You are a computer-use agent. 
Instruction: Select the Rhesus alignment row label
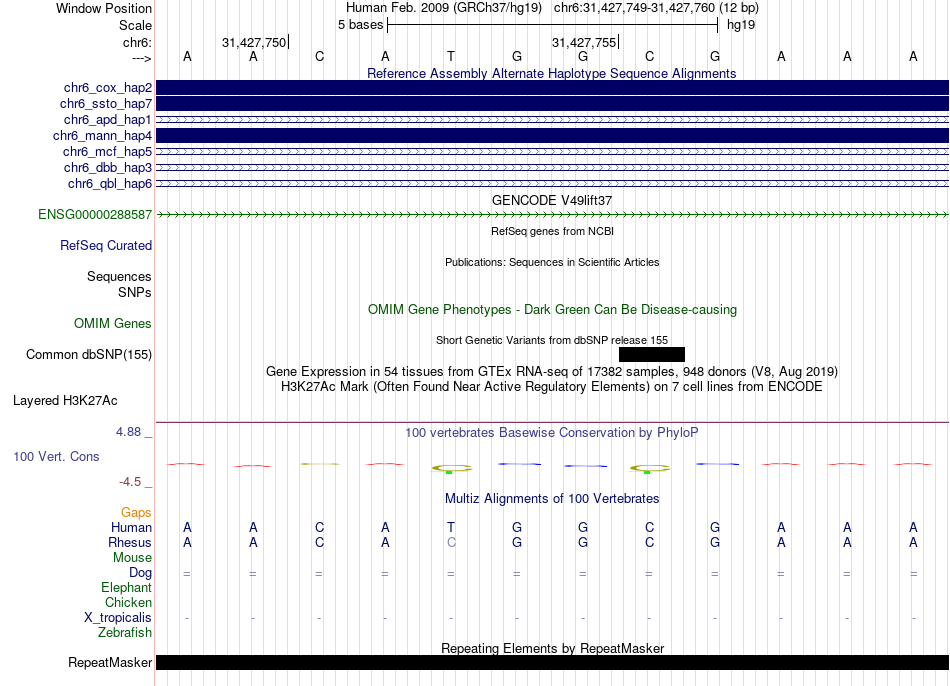click(x=130, y=542)
